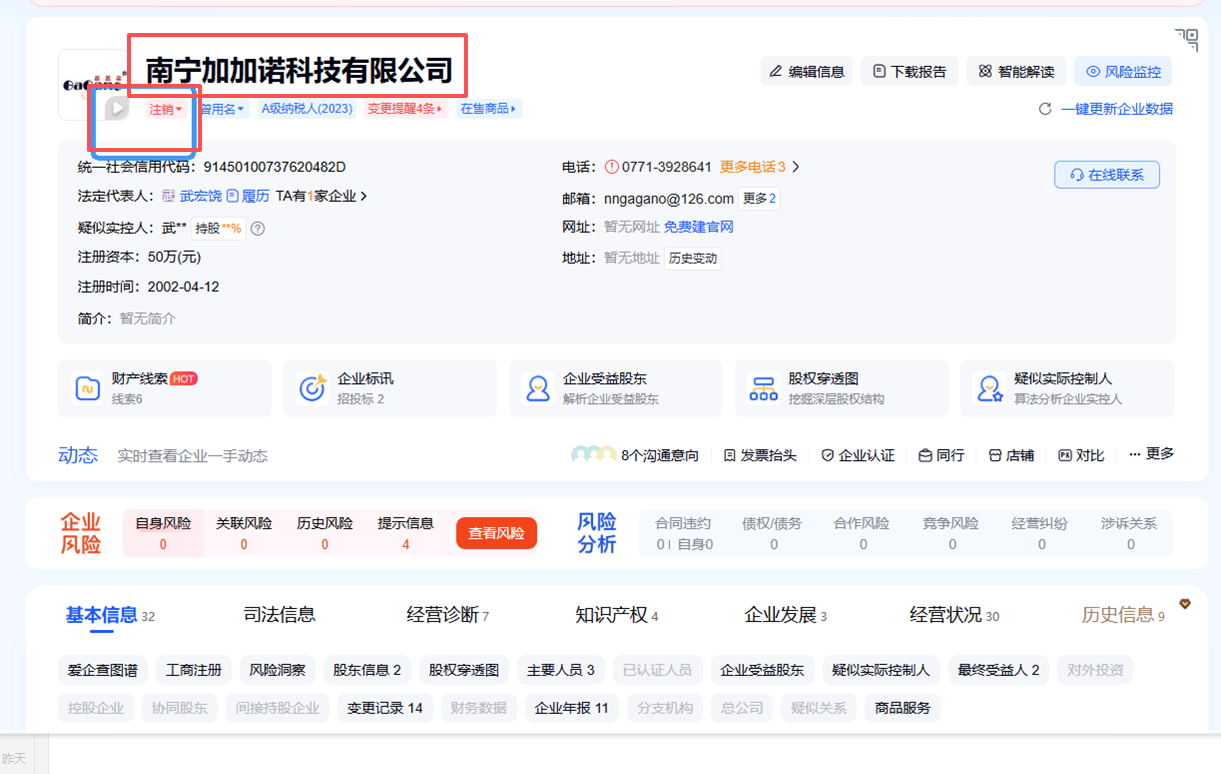Image resolution: width=1221 pixels, height=774 pixels.
Task: Click the red alert icon beside the phone number
Action: click(612, 167)
